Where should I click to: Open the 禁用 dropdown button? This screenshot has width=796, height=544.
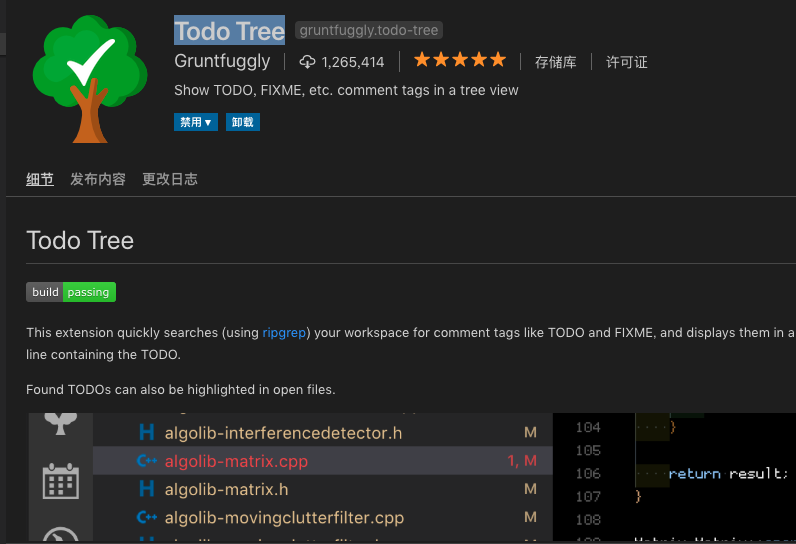[x=196, y=122]
